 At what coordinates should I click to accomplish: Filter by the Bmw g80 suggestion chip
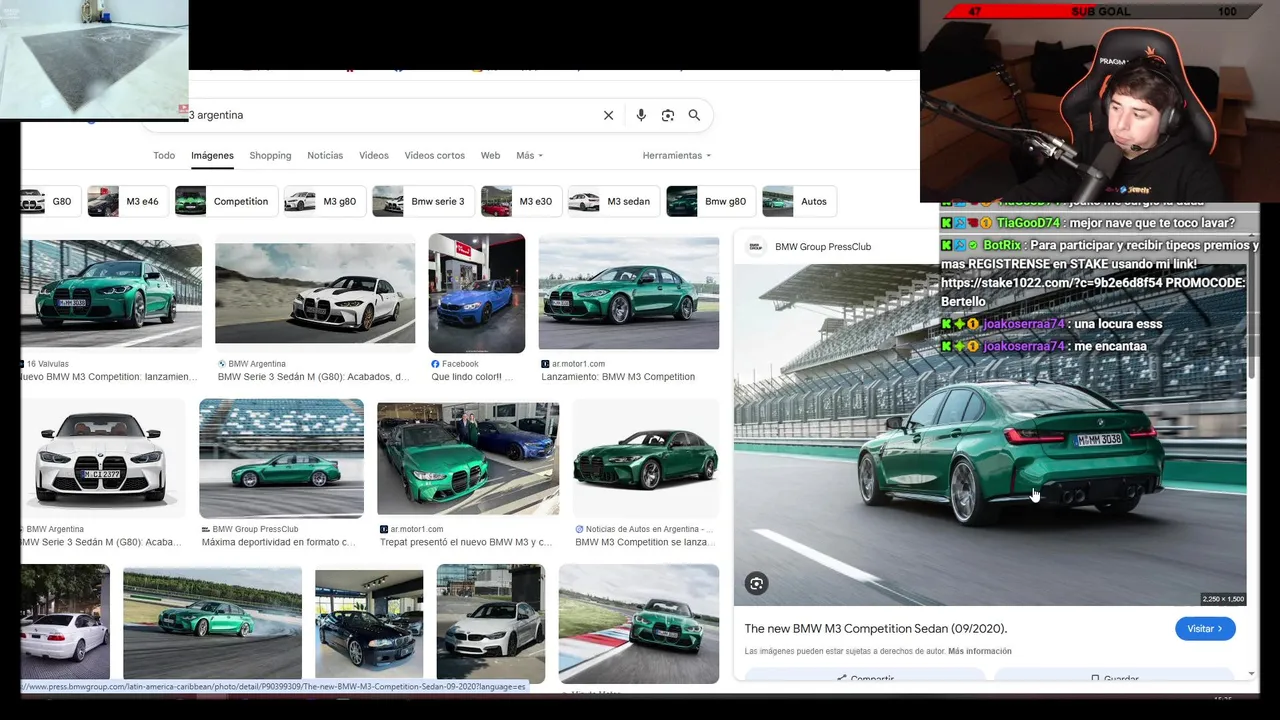(x=710, y=201)
